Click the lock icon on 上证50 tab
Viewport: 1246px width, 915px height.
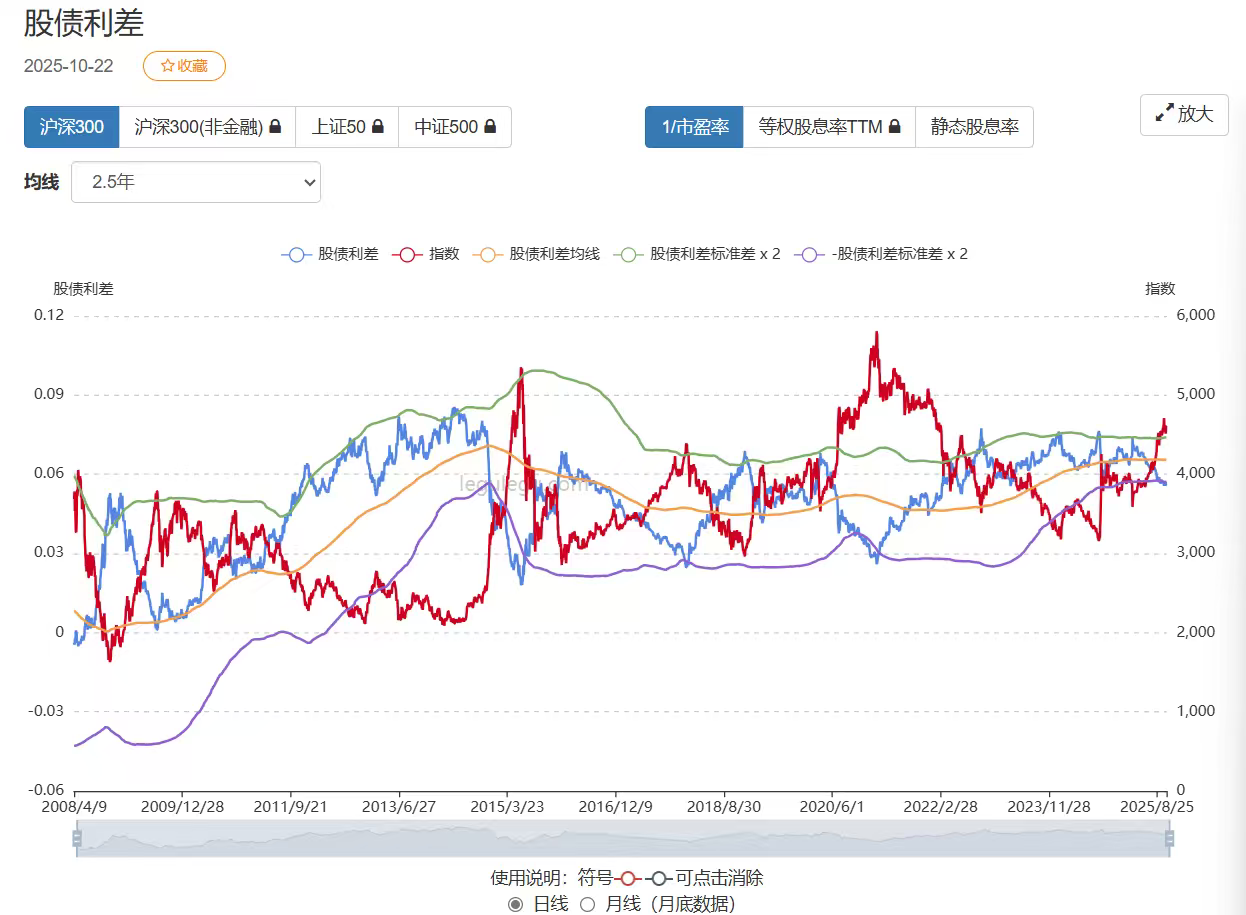pyautogui.click(x=378, y=127)
